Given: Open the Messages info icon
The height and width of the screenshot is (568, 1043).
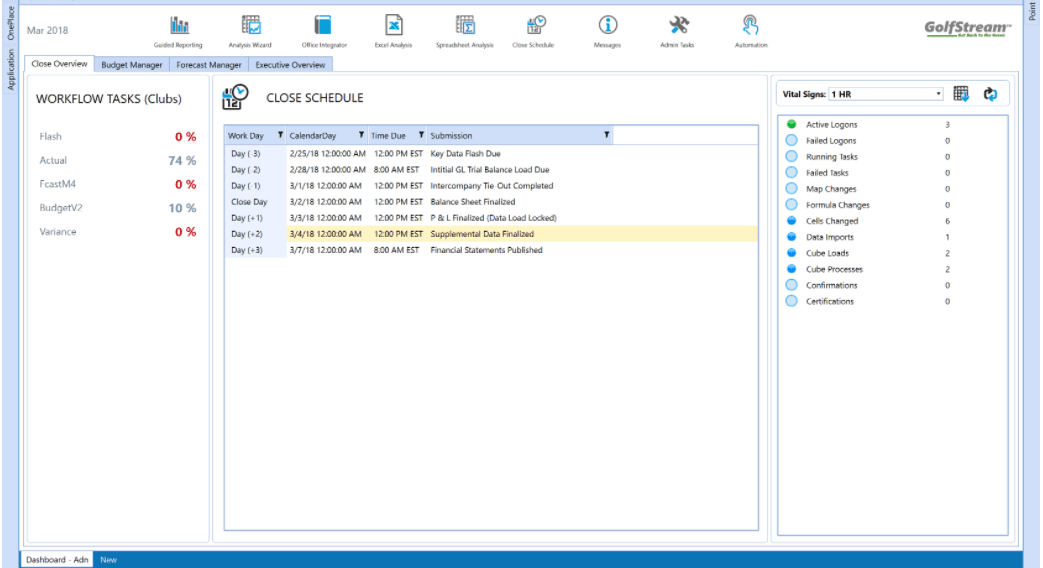Looking at the screenshot, I should pos(607,27).
